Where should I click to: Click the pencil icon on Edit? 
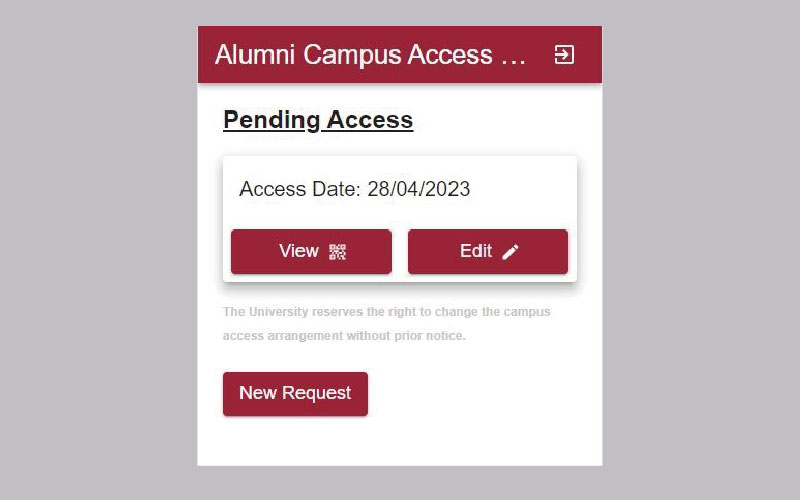tap(510, 252)
